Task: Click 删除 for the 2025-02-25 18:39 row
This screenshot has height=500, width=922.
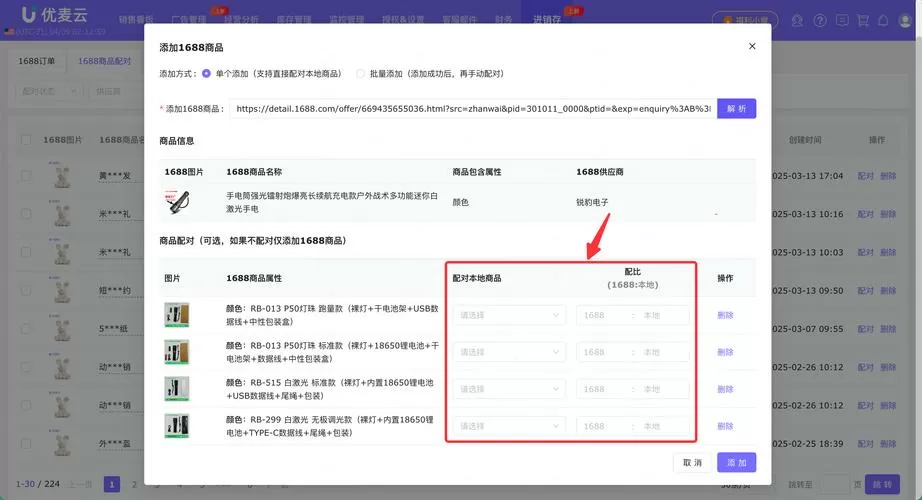Action: click(x=888, y=444)
